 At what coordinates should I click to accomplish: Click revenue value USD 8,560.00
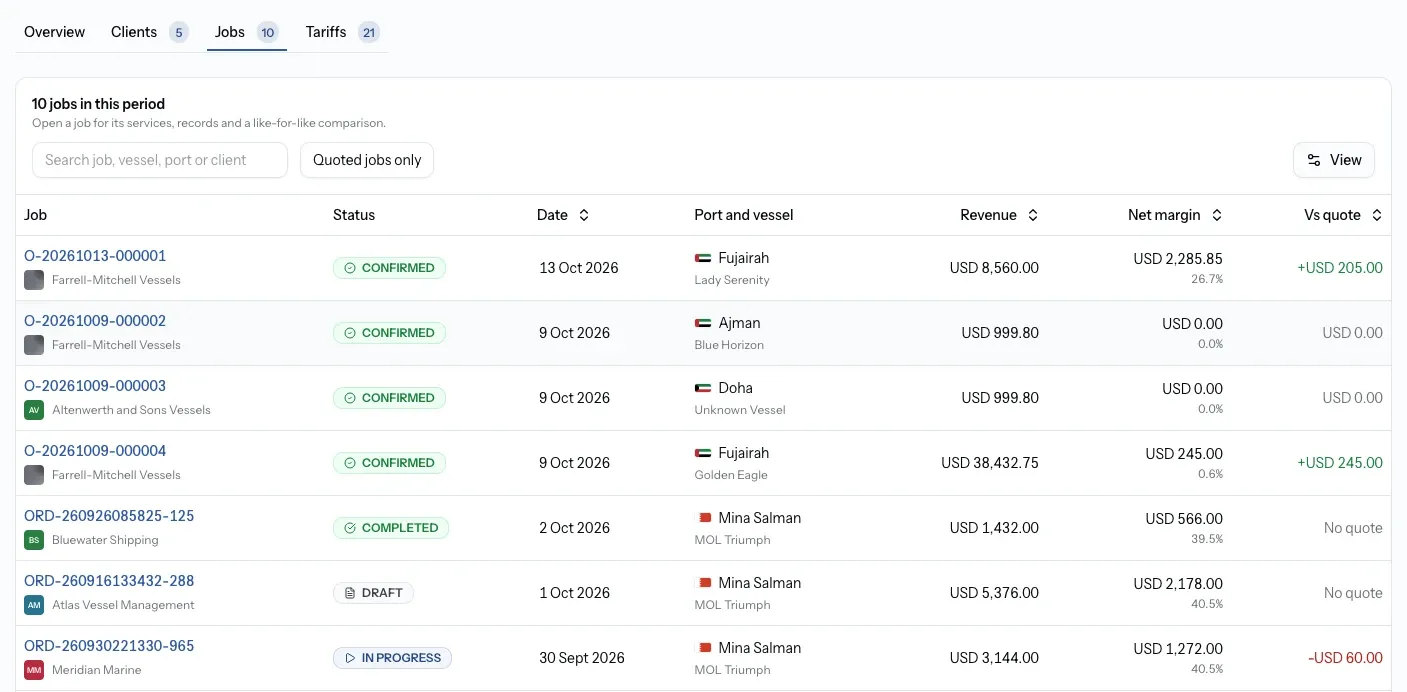(994, 268)
